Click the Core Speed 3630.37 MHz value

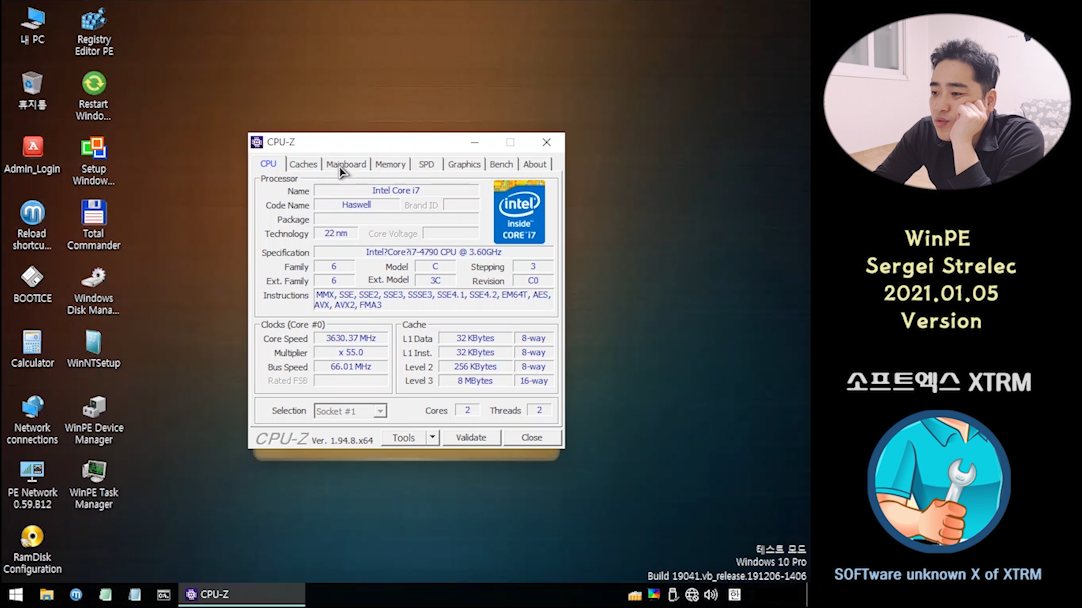(351, 338)
